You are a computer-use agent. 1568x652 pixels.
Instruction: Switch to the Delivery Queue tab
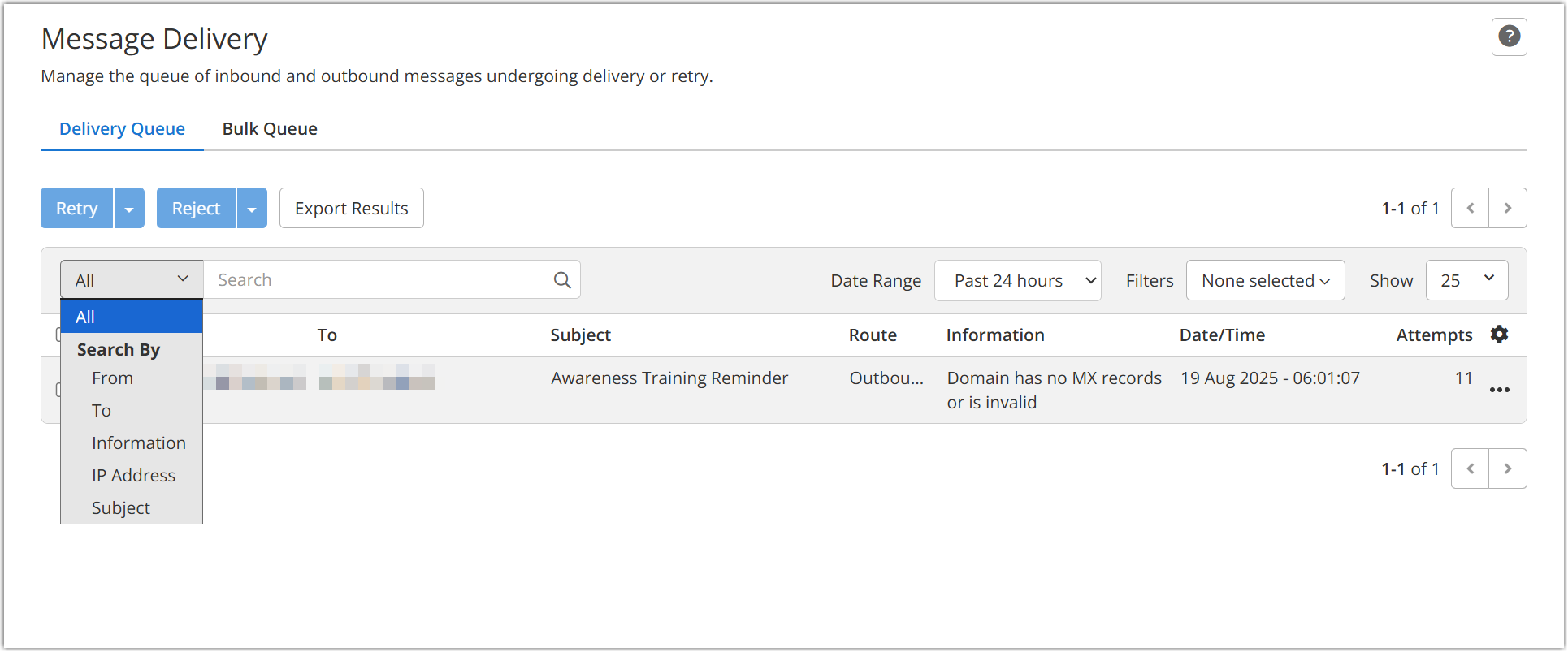[122, 128]
